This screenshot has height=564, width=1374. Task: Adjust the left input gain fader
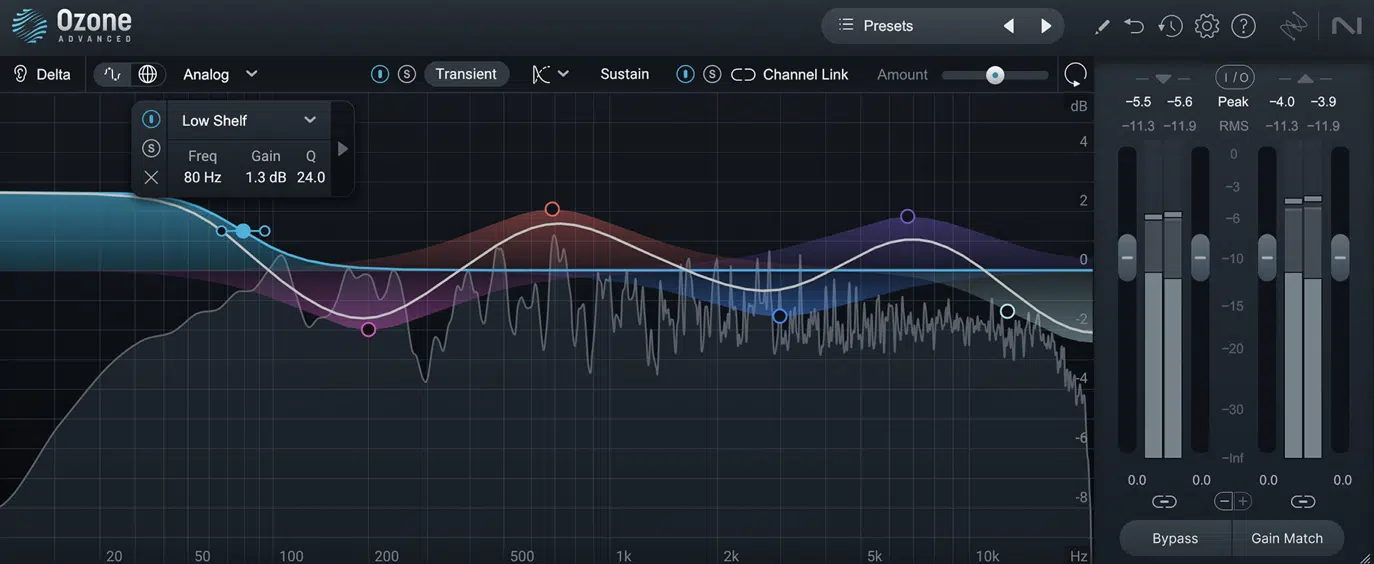pyautogui.click(x=1127, y=257)
